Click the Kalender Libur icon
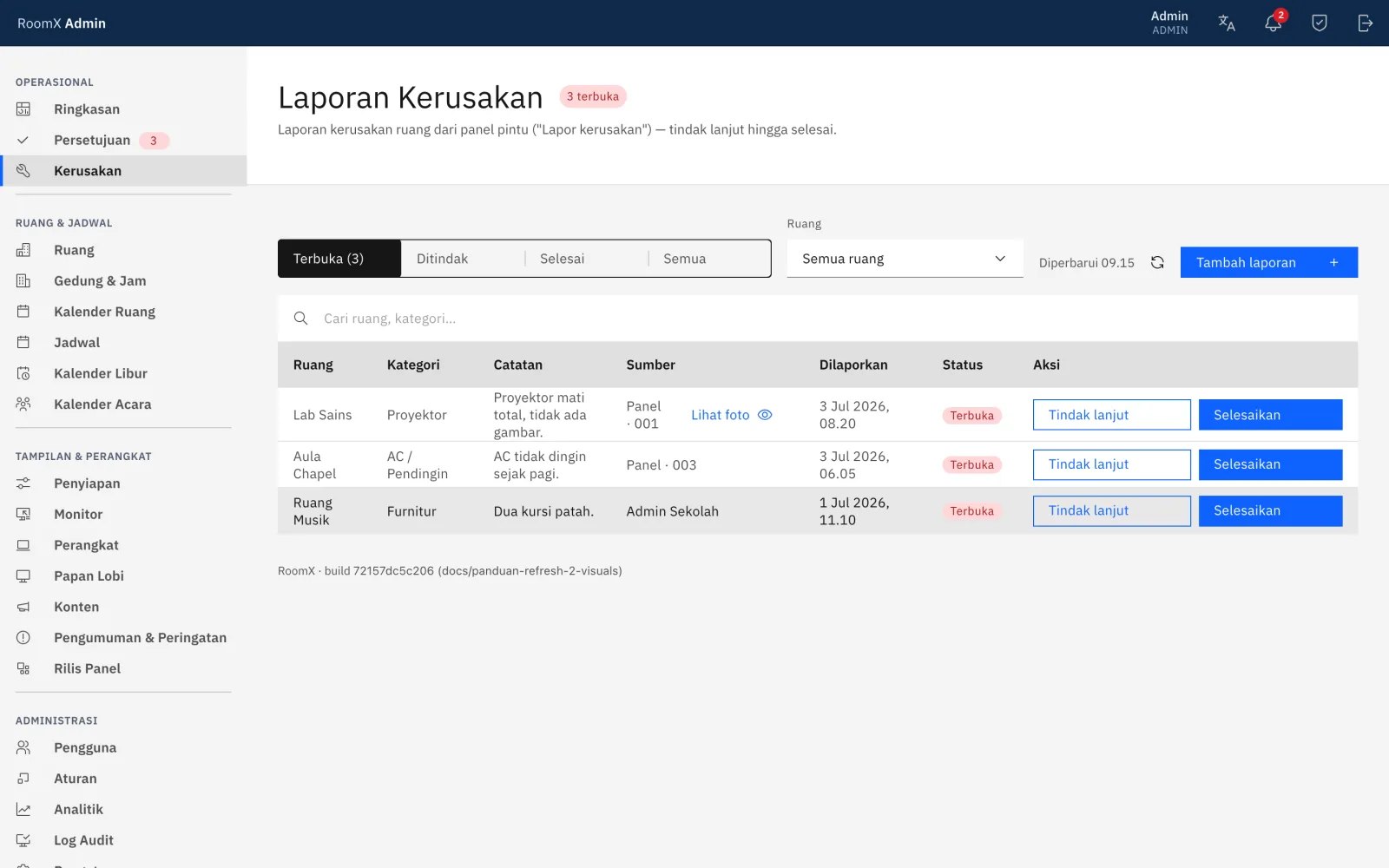 pos(23,373)
